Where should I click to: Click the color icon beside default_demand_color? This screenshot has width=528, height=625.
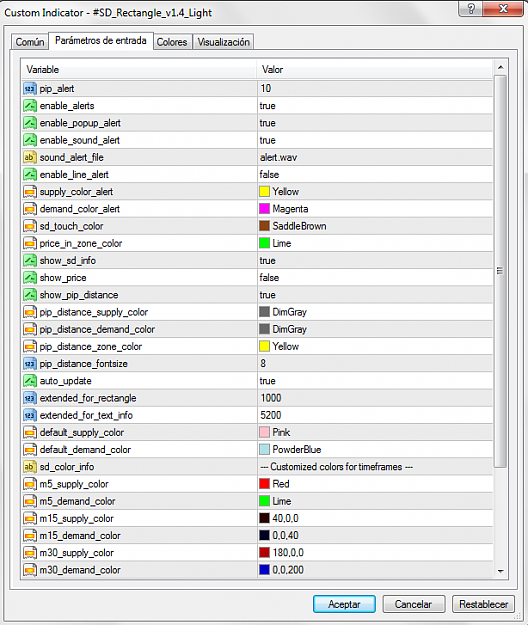(30, 450)
